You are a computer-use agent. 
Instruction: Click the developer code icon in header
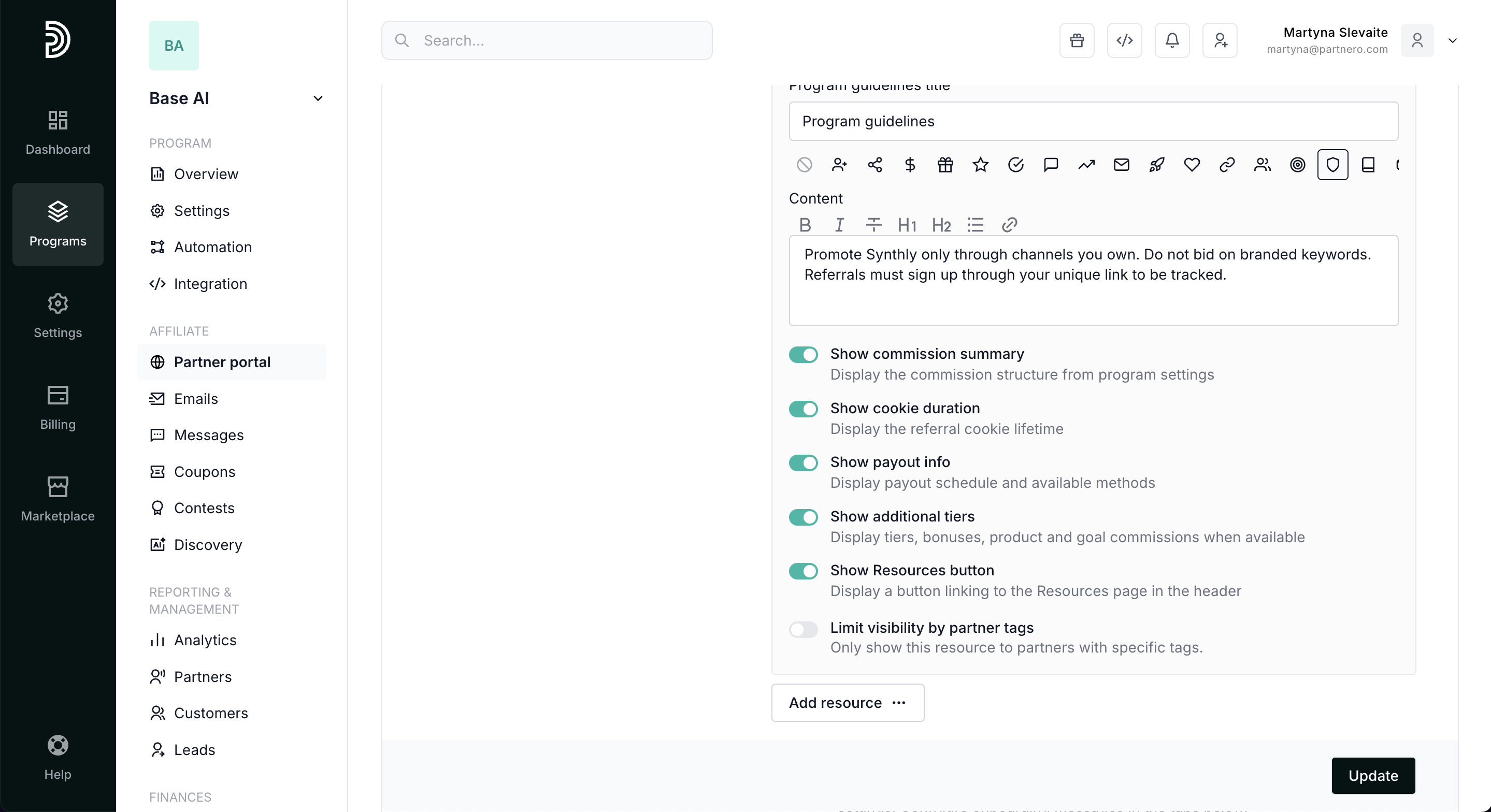click(x=1124, y=40)
